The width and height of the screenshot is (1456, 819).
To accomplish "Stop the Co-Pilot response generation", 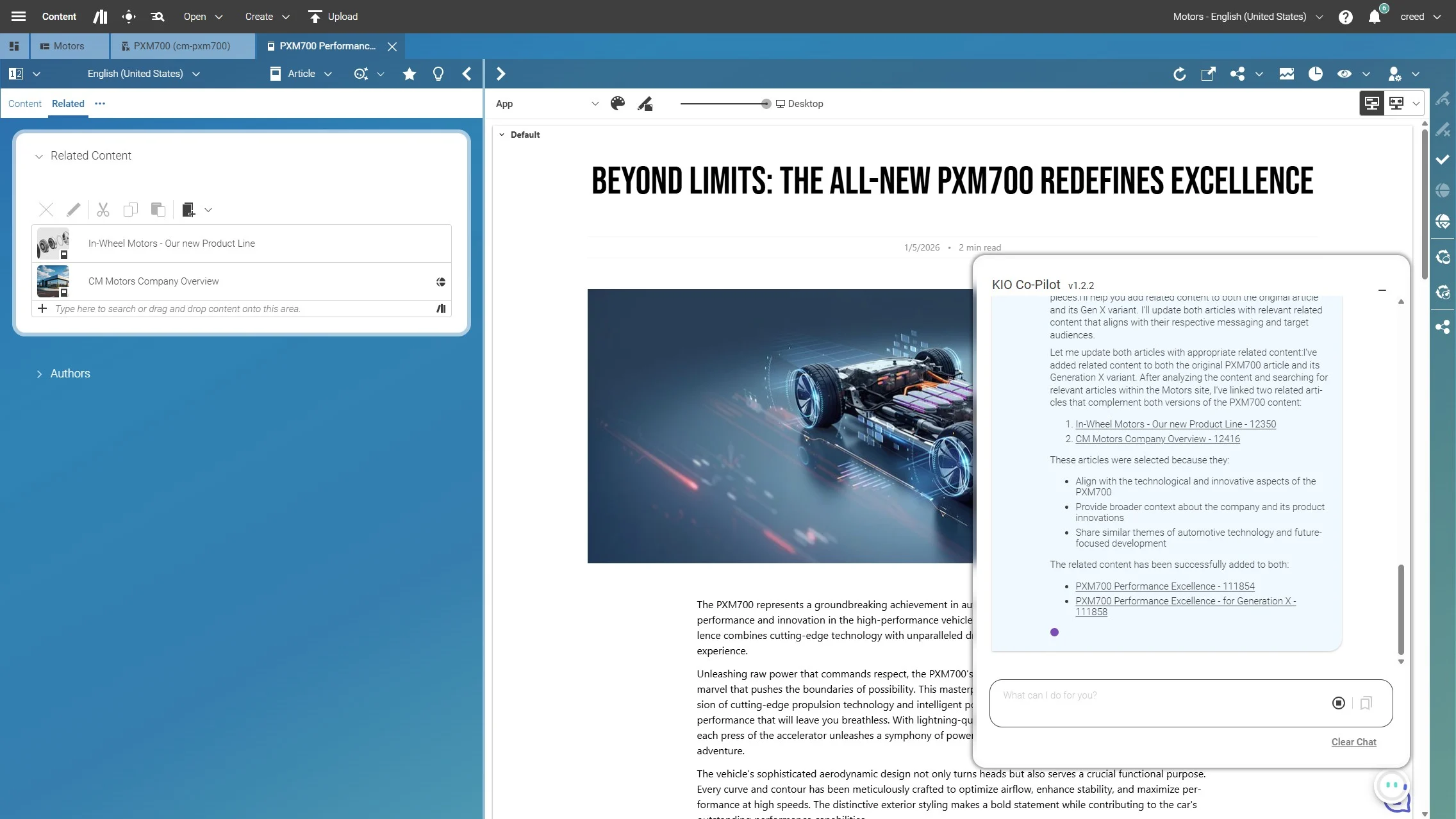I will [x=1338, y=703].
